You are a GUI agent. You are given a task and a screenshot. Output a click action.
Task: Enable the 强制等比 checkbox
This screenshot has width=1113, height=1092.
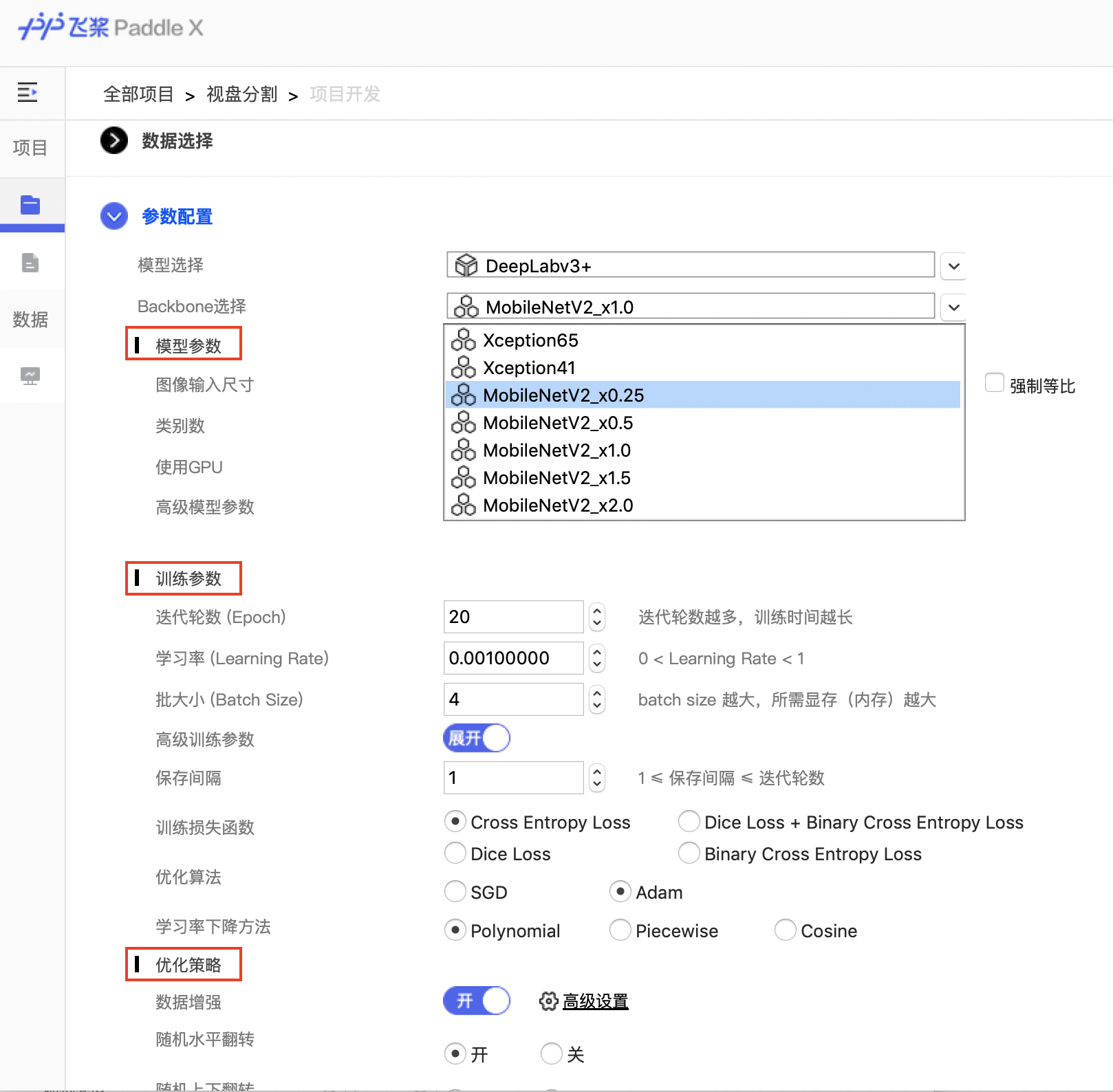(994, 383)
